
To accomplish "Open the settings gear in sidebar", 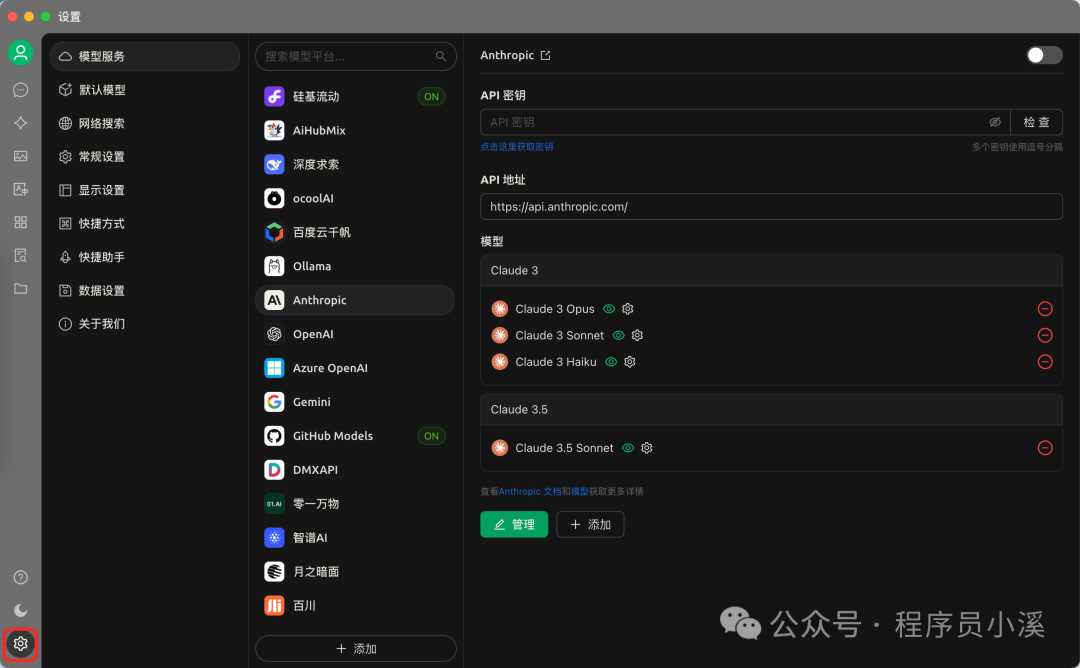I will pos(21,644).
